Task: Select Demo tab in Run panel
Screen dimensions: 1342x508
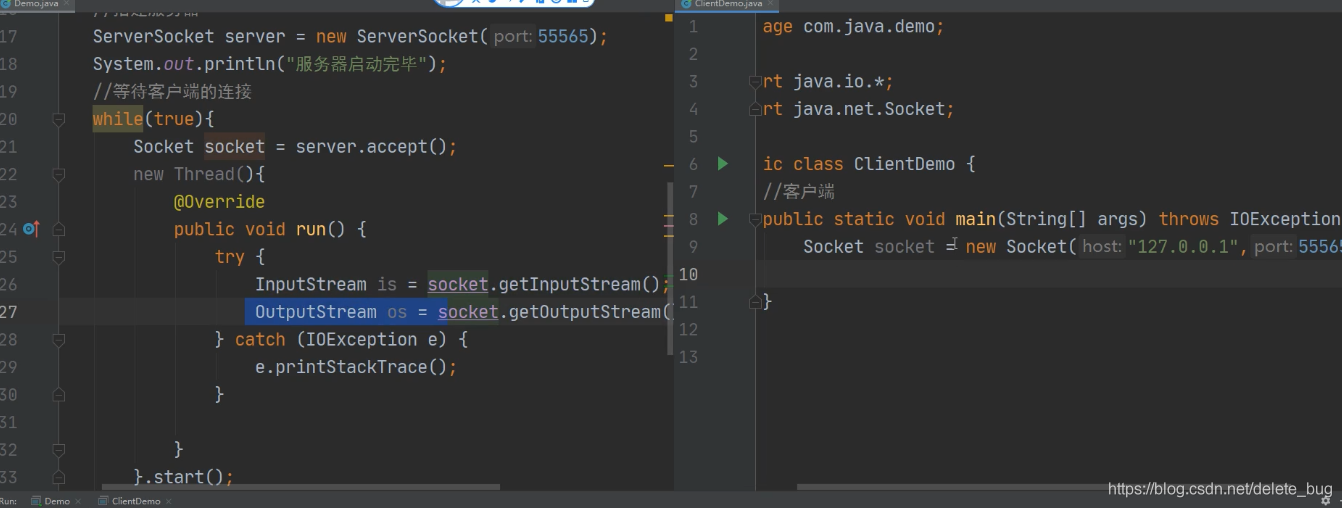Action: pos(57,501)
